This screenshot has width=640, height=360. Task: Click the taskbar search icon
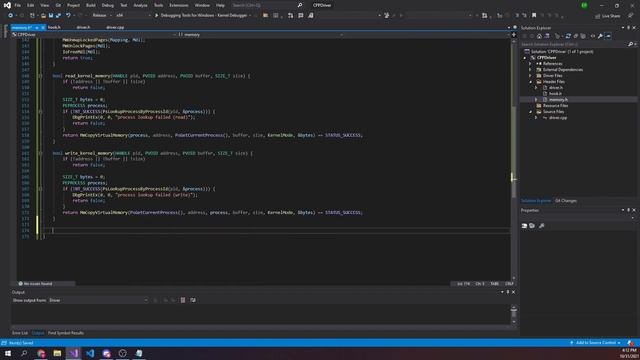click(24, 353)
